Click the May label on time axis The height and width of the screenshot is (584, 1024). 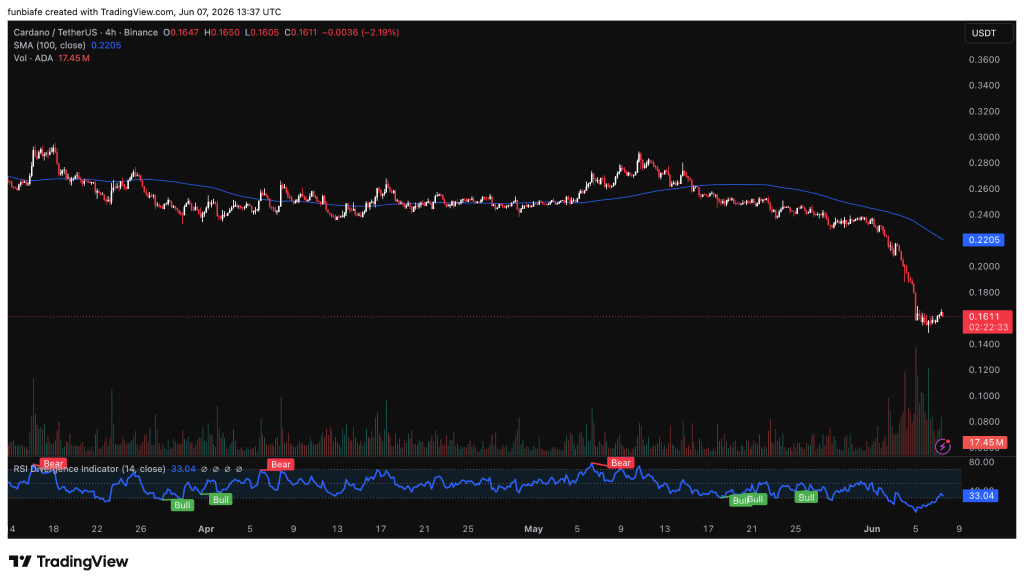click(534, 529)
